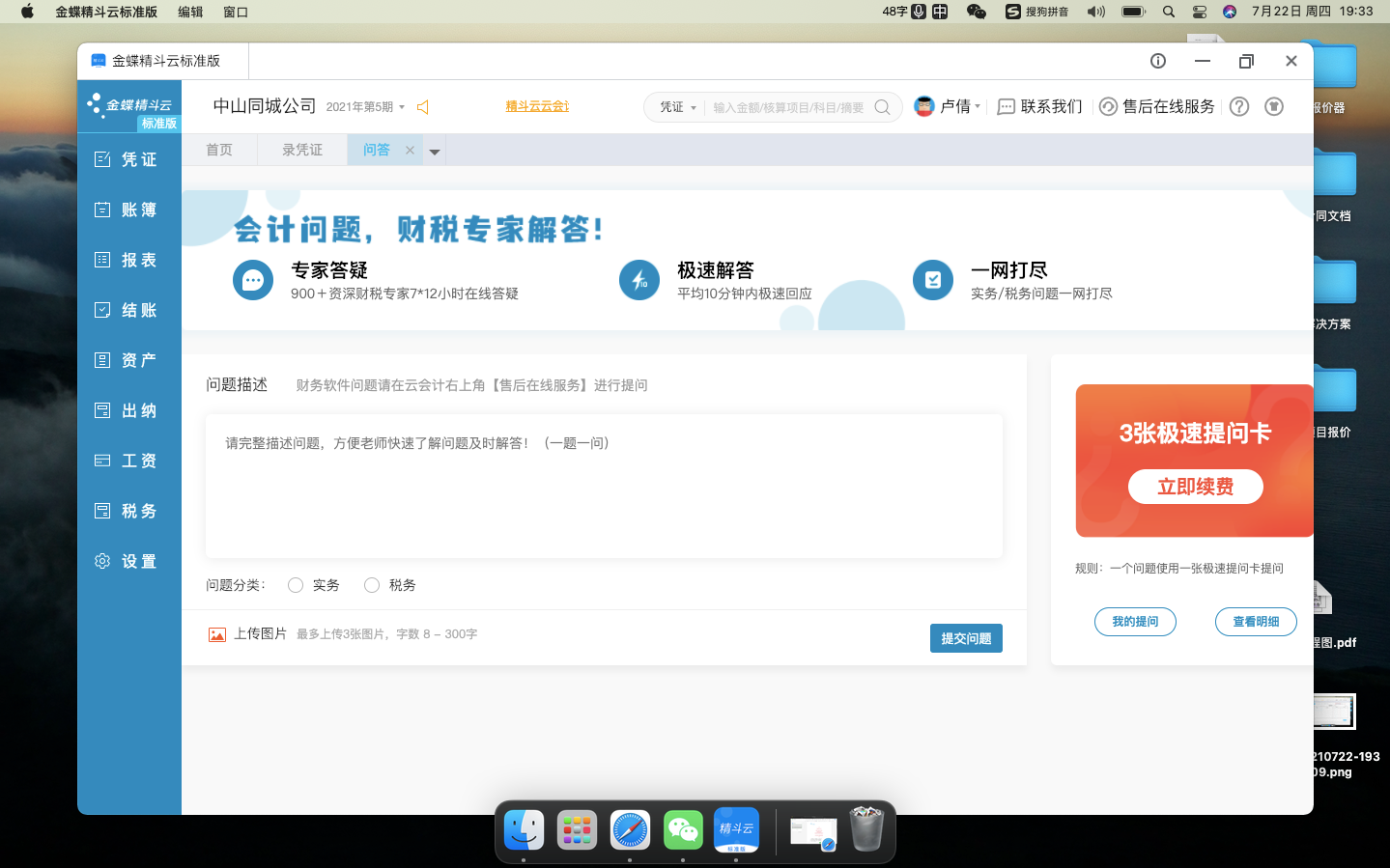Click the 立即续费 button
This screenshot has height=868, width=1390.
[x=1195, y=487]
